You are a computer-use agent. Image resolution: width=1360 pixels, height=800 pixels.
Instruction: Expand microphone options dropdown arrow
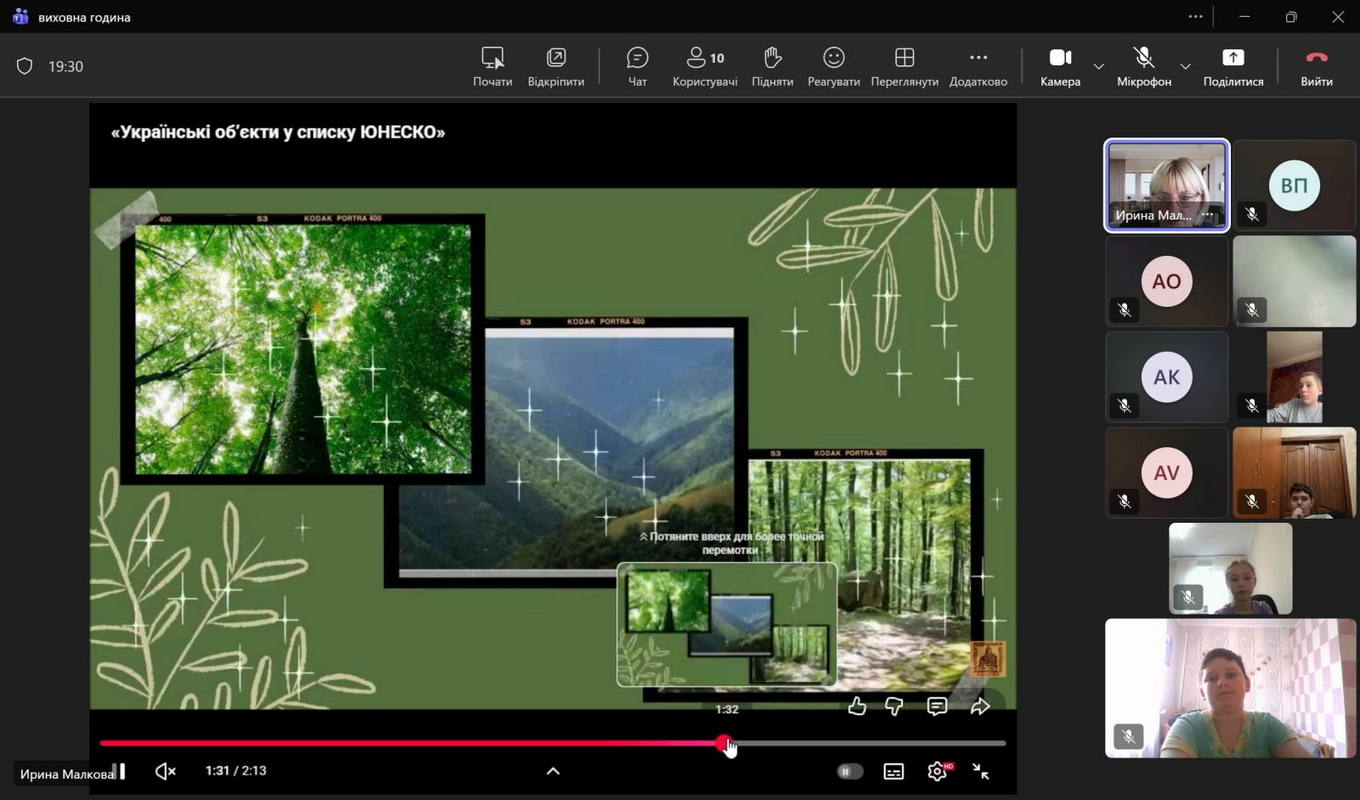click(1185, 67)
